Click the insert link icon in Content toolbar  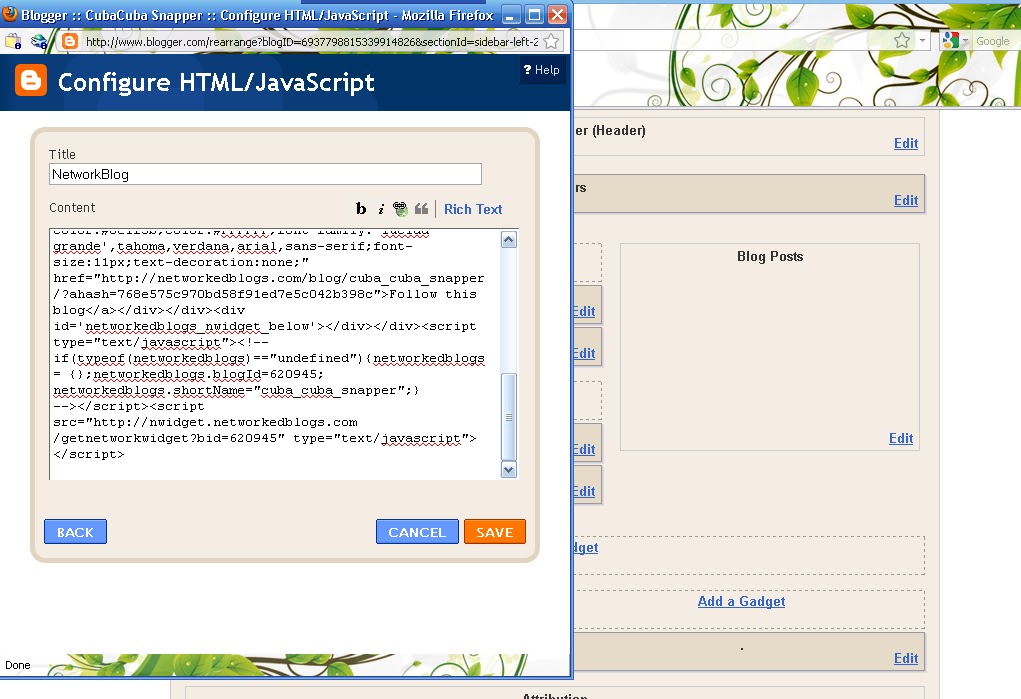tap(400, 208)
